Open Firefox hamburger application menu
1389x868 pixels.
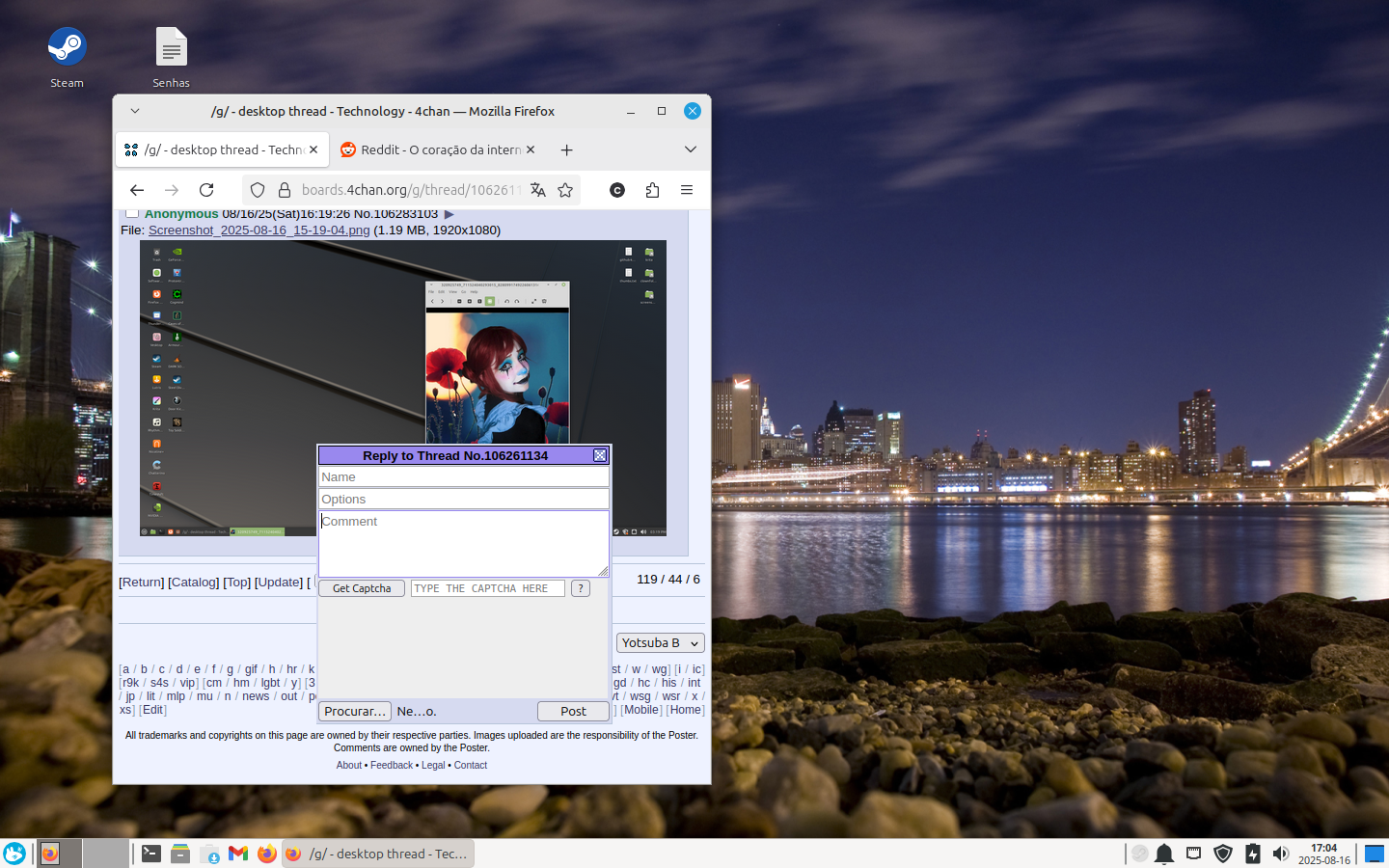[x=687, y=190]
